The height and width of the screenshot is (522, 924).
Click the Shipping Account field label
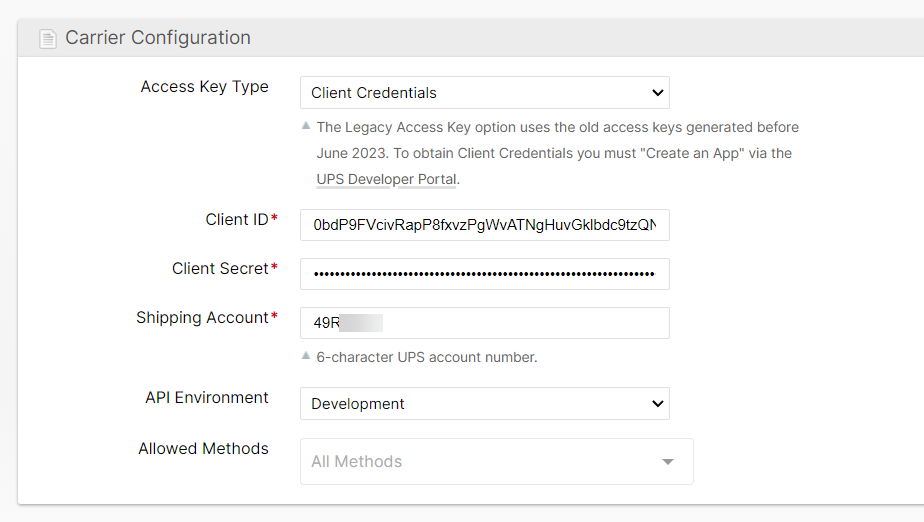[202, 318]
